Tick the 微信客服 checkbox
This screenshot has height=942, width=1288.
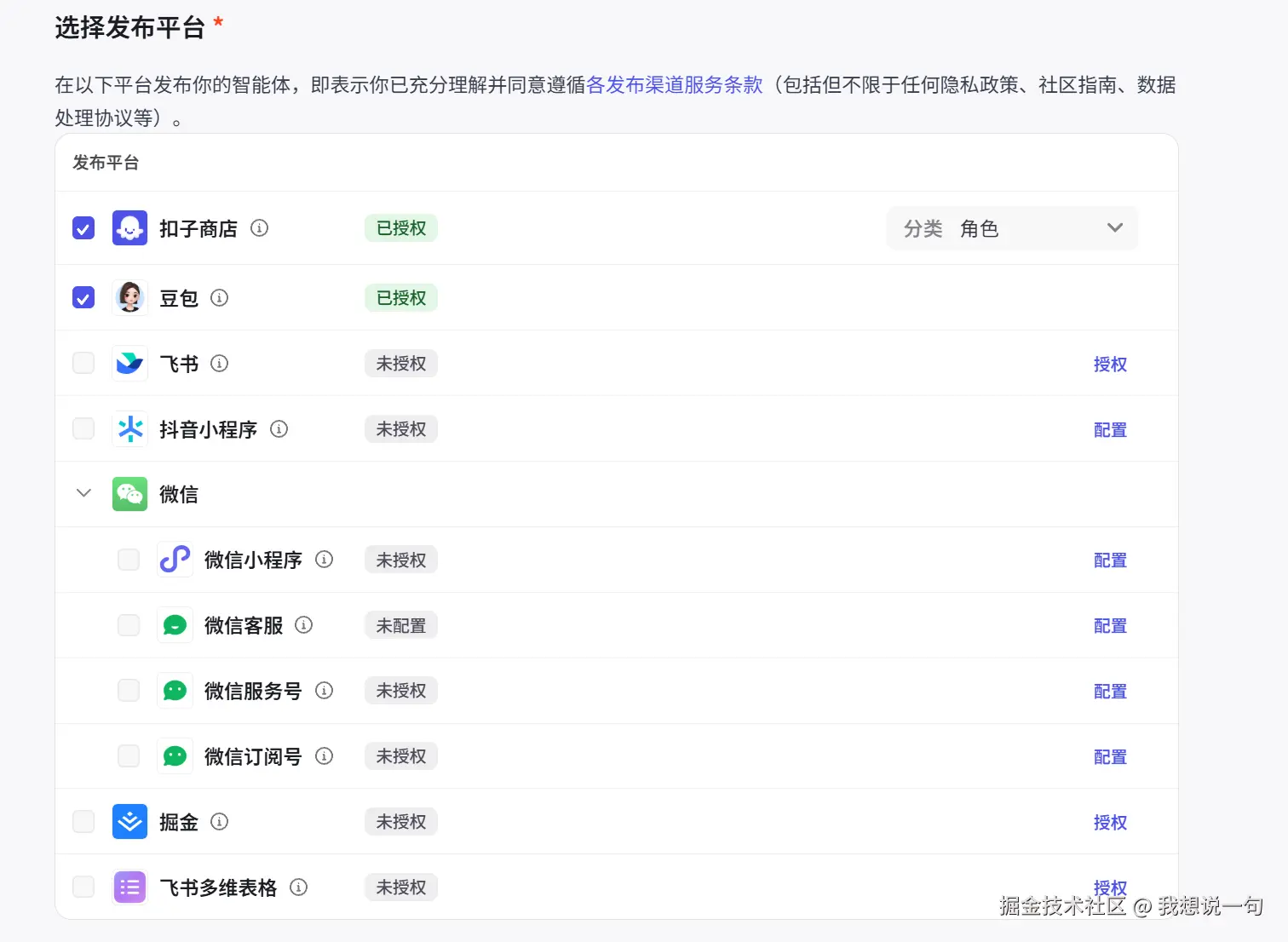(129, 625)
